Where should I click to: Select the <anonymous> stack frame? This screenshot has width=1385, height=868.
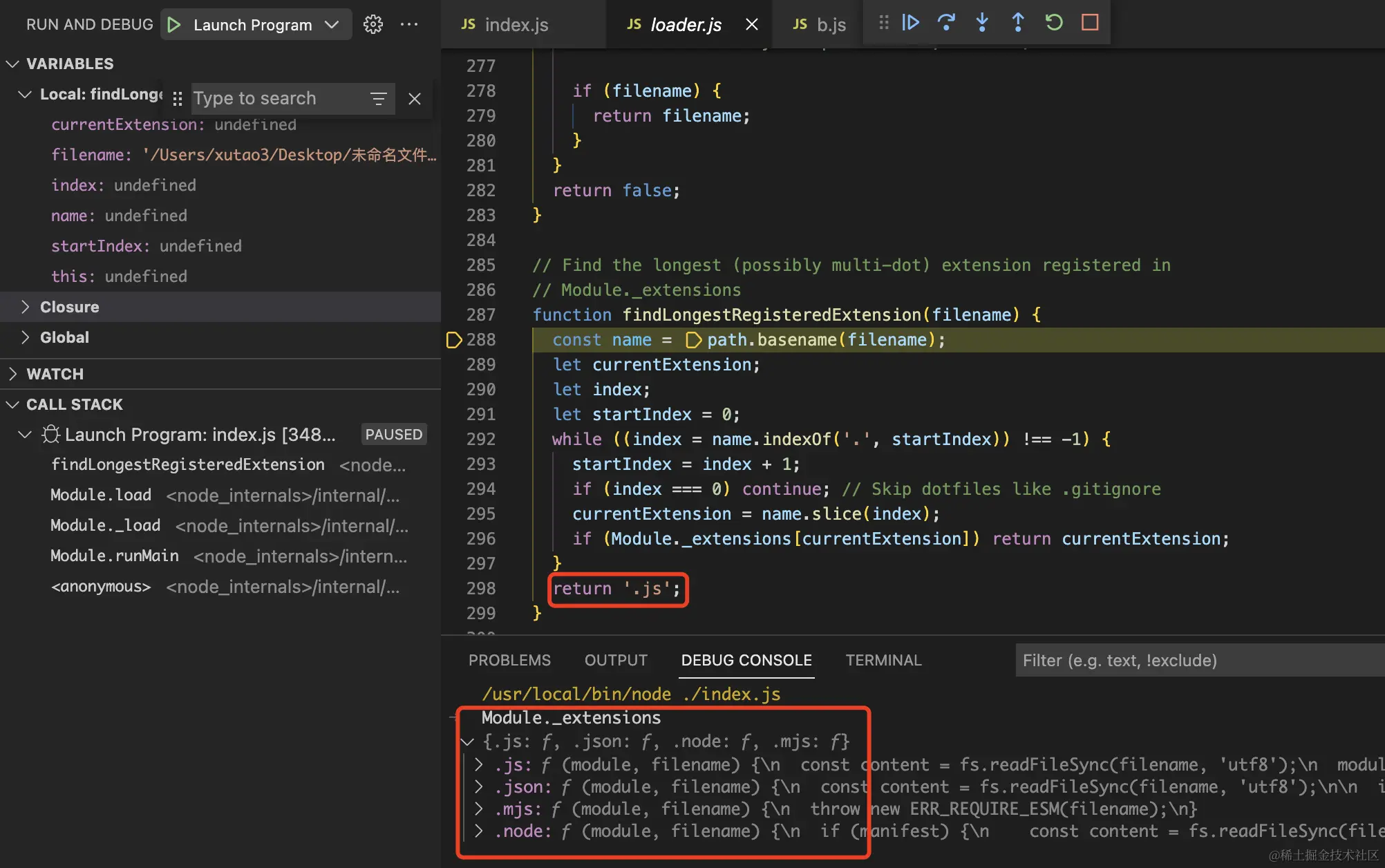[221, 587]
